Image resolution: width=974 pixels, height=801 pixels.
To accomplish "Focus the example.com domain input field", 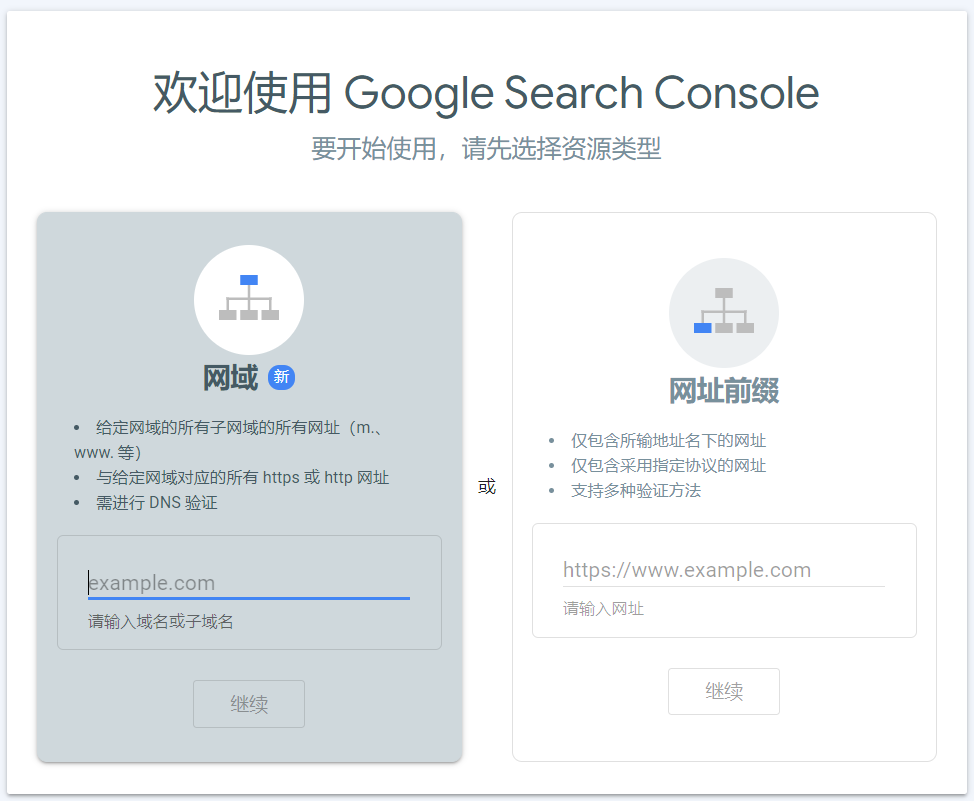I will [248, 583].
